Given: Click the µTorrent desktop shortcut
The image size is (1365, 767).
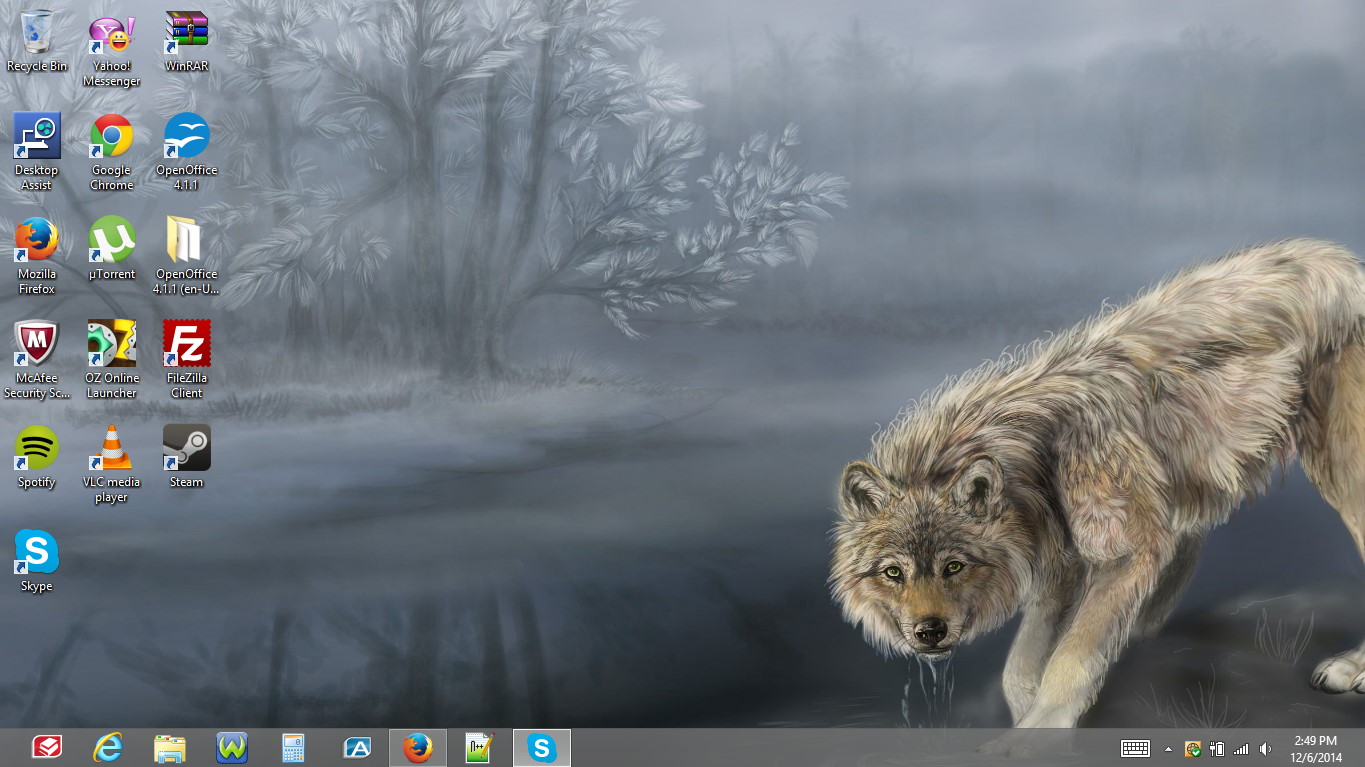Looking at the screenshot, I should tap(111, 241).
